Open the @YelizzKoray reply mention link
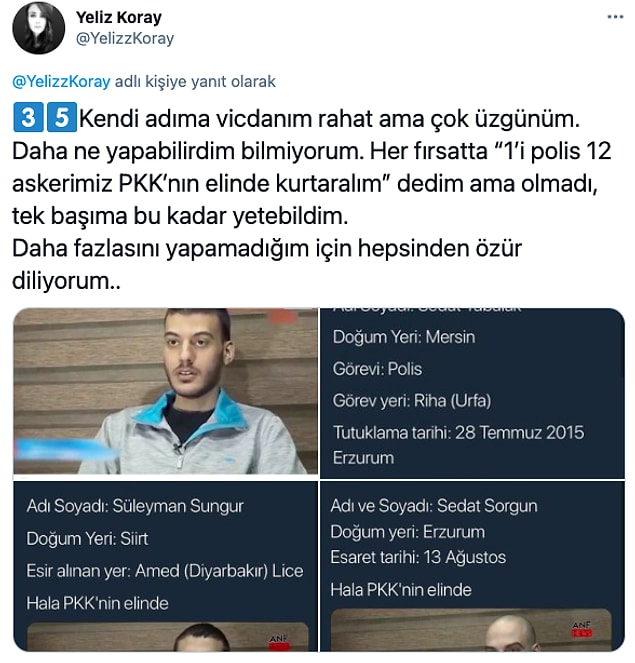The height and width of the screenshot is (663, 635). point(61,81)
